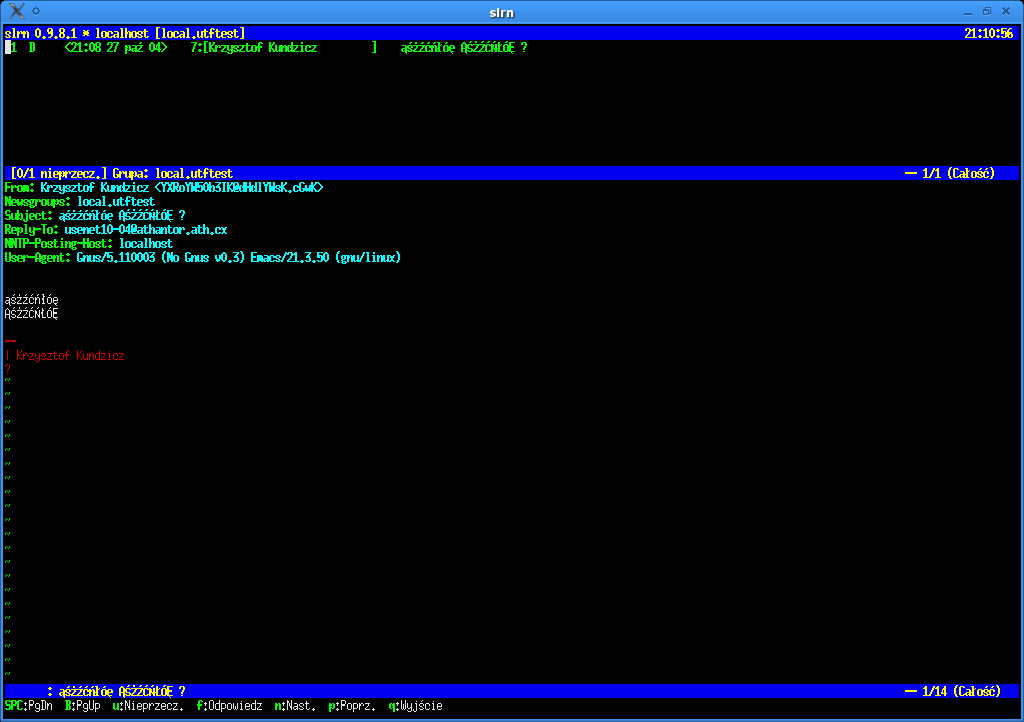Close the slrn window

tap(1008, 10)
